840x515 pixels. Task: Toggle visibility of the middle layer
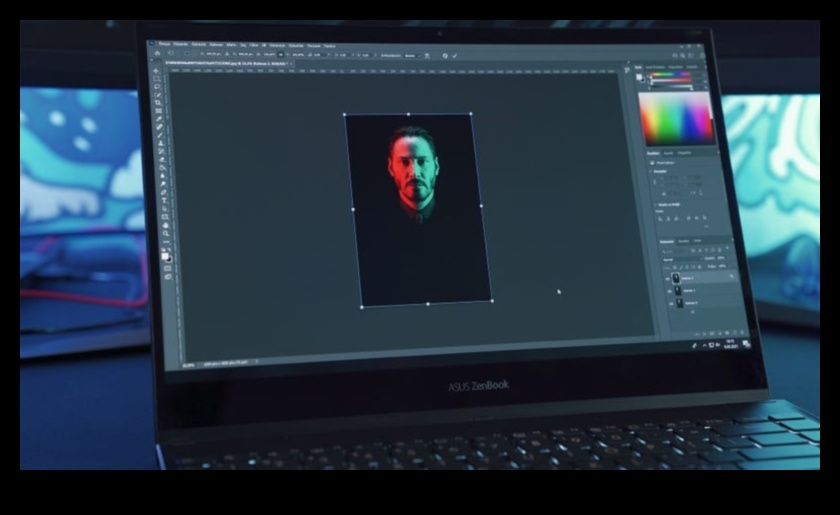point(671,291)
